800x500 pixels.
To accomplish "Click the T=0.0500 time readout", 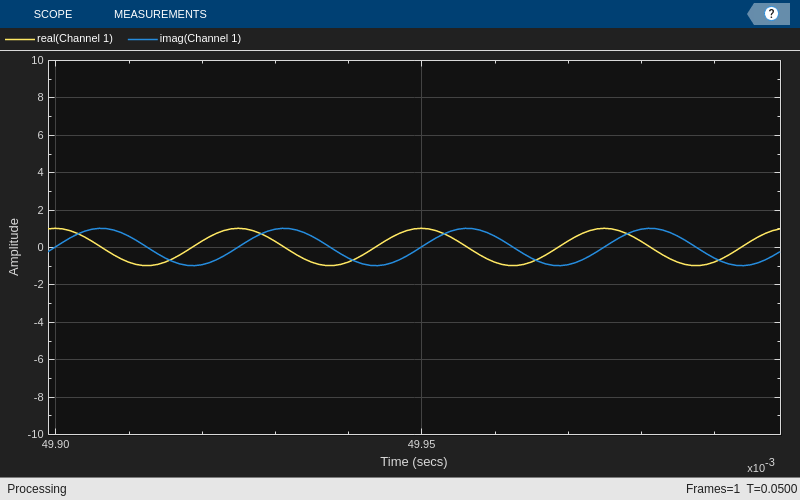I will point(771,489).
